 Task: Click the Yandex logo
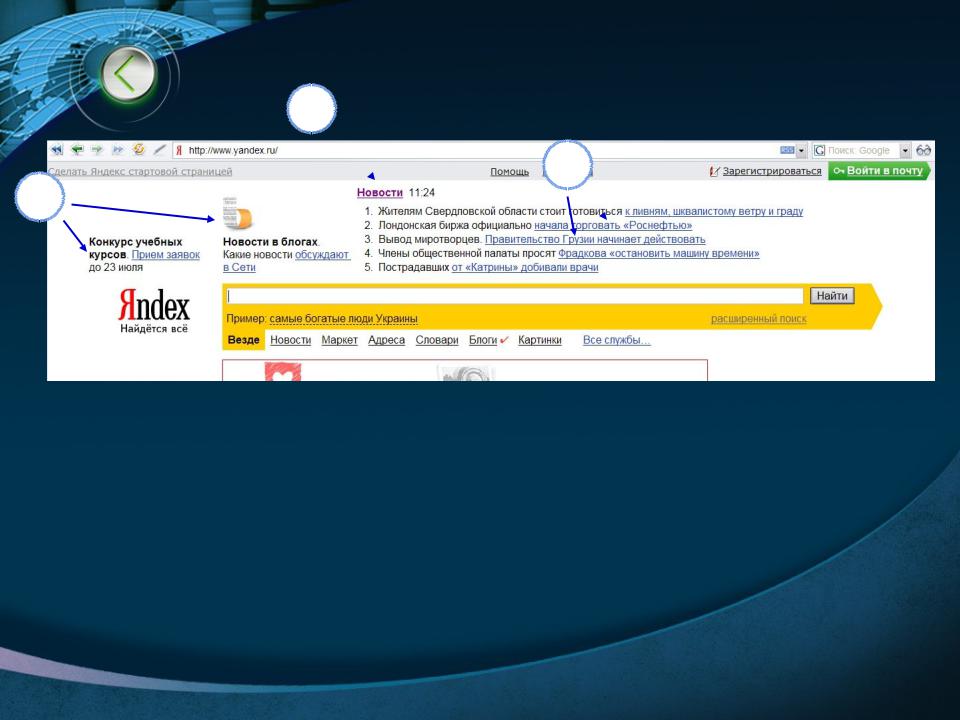(154, 305)
